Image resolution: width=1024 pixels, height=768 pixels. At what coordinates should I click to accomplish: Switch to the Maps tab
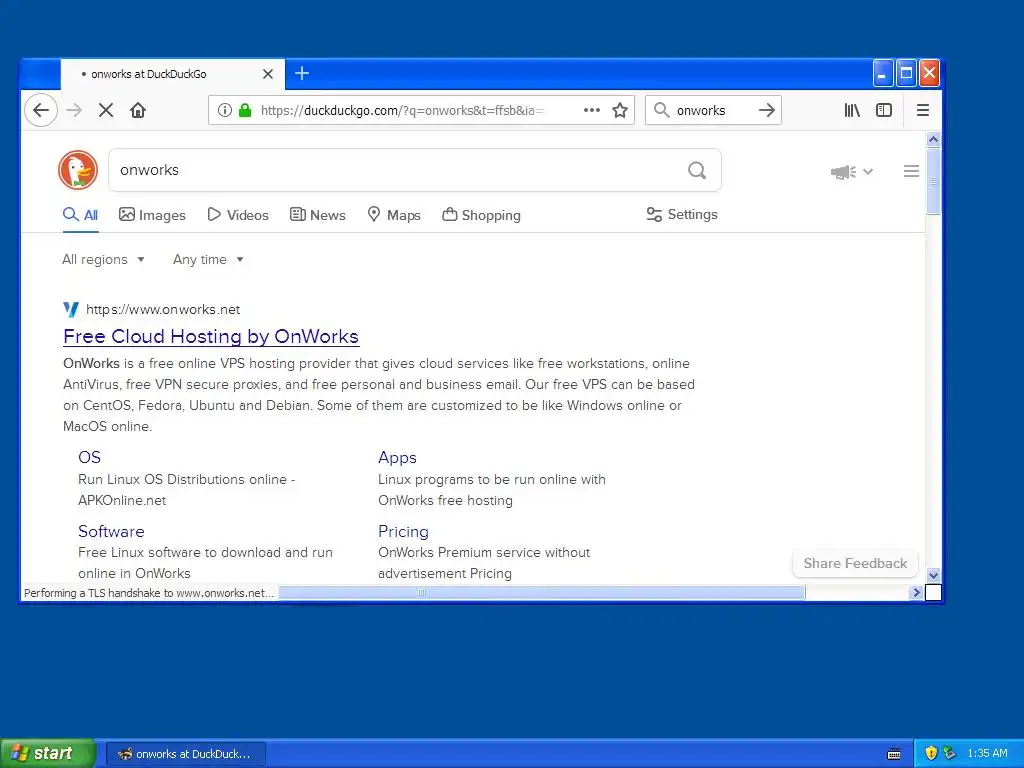coord(394,215)
